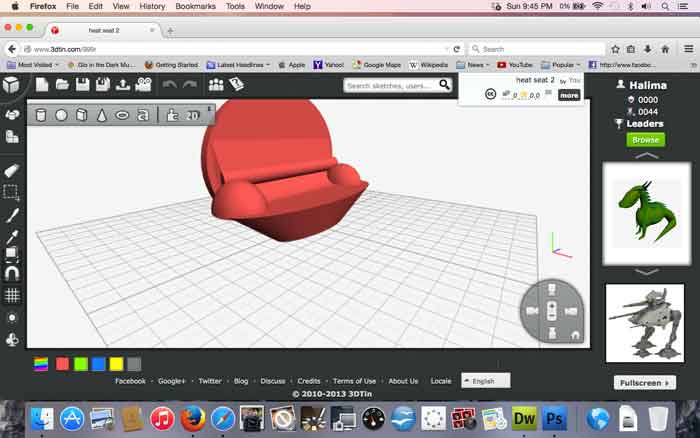Screen dimensions: 700x438
Task: Select the paint brush tool
Action: (x=12, y=215)
